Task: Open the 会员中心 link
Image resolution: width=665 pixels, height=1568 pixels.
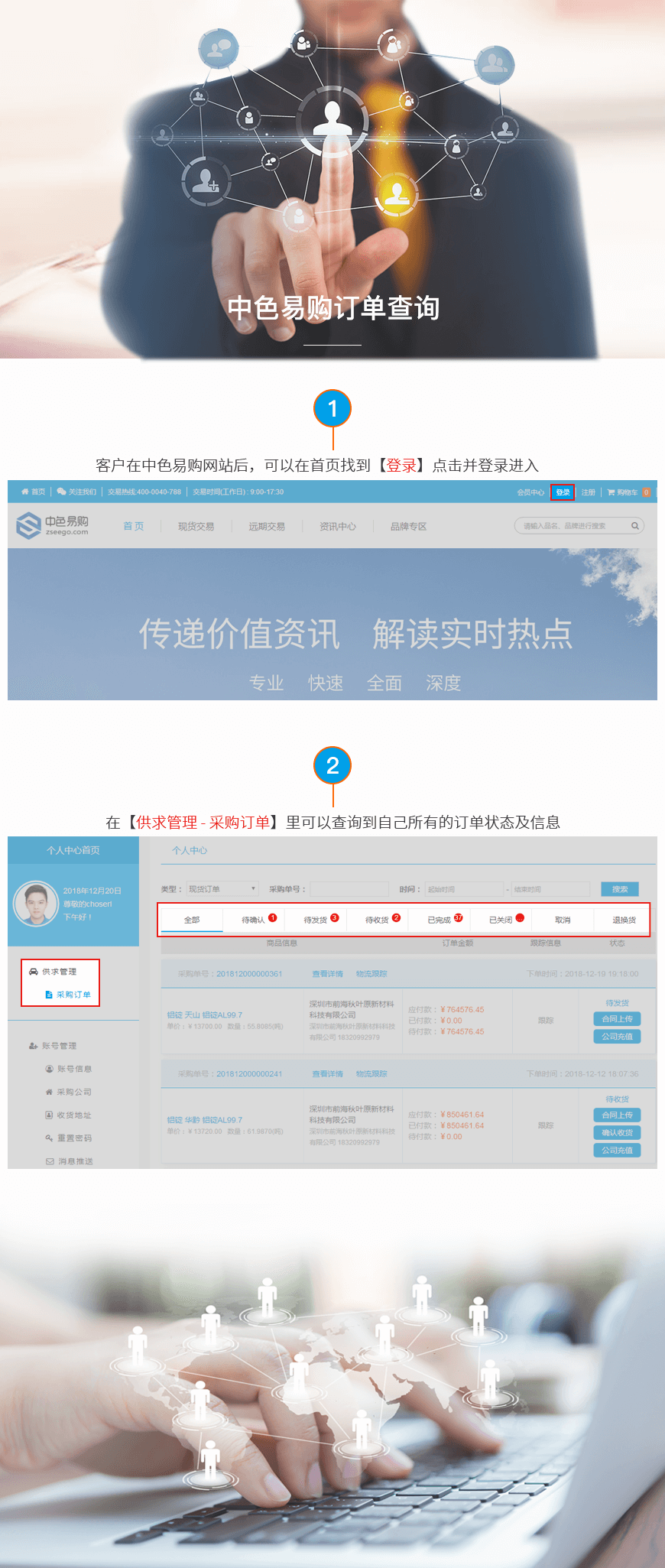Action: click(530, 492)
